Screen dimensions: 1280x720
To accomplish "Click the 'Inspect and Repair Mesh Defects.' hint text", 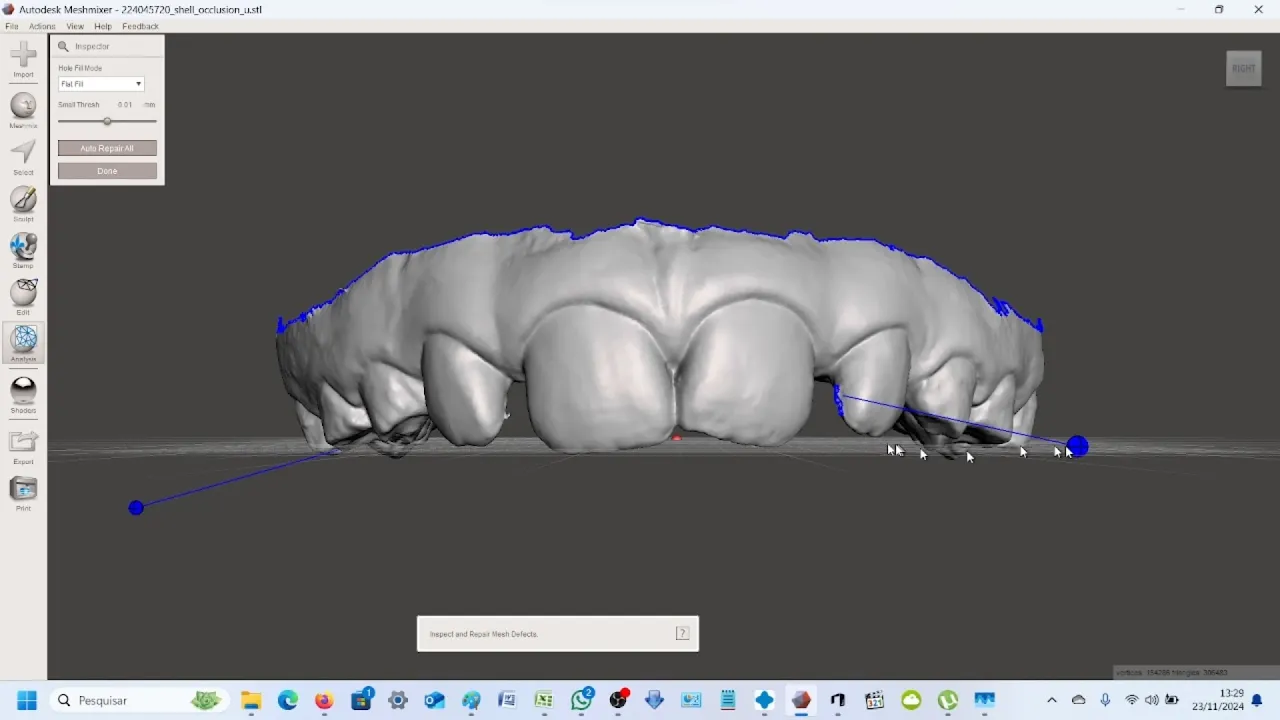I will [484, 634].
